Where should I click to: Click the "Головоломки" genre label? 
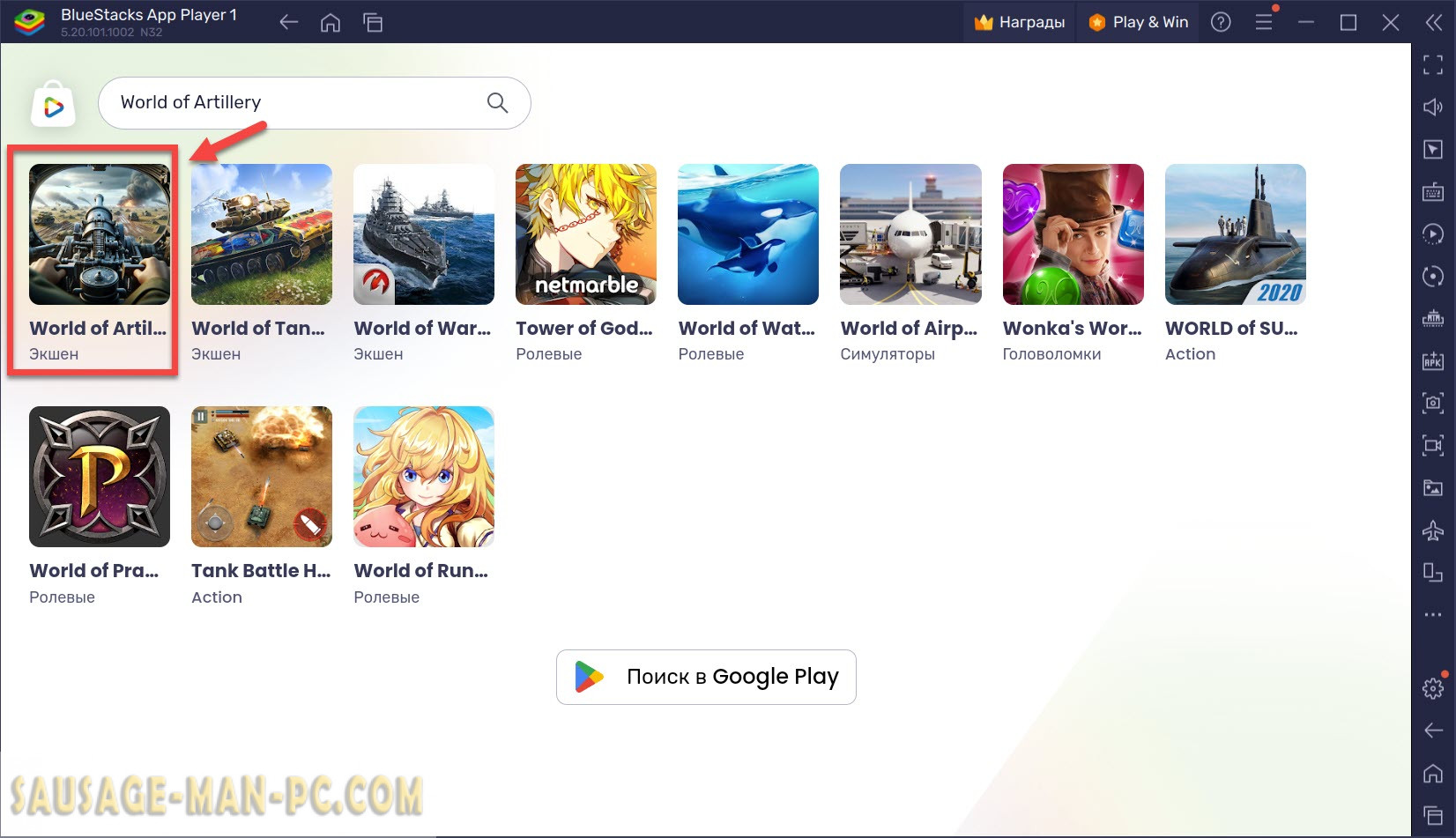pos(1051,354)
